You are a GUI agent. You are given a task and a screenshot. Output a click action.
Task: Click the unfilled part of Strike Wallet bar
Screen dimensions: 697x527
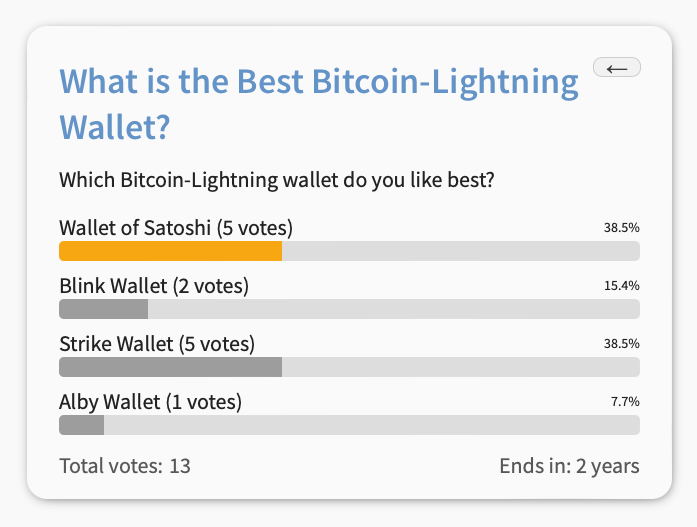pos(460,367)
